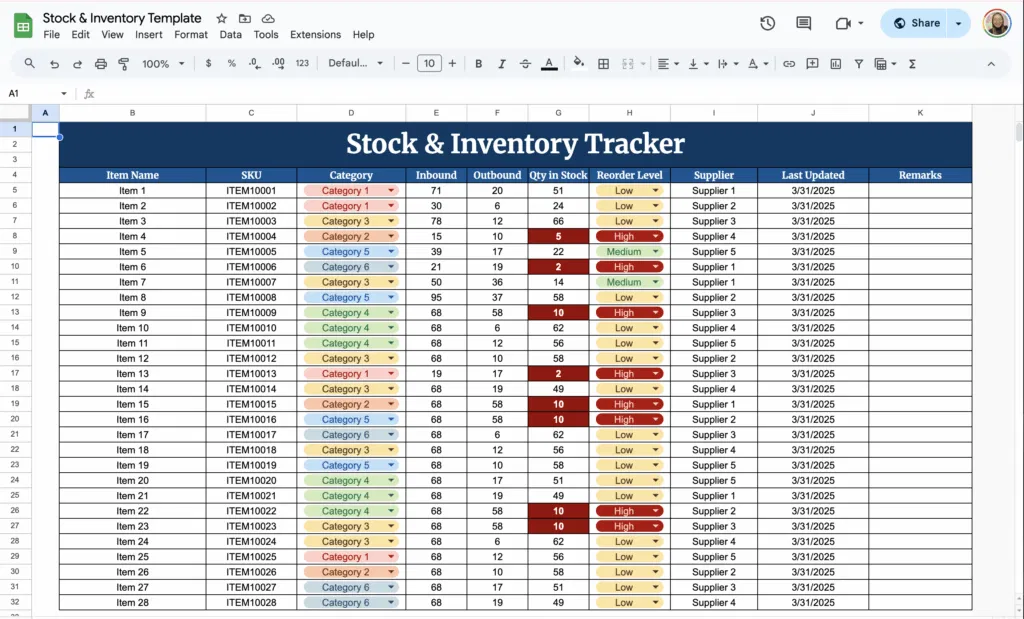Insert a link from the toolbar
The width and height of the screenshot is (1024, 619).
tap(788, 63)
